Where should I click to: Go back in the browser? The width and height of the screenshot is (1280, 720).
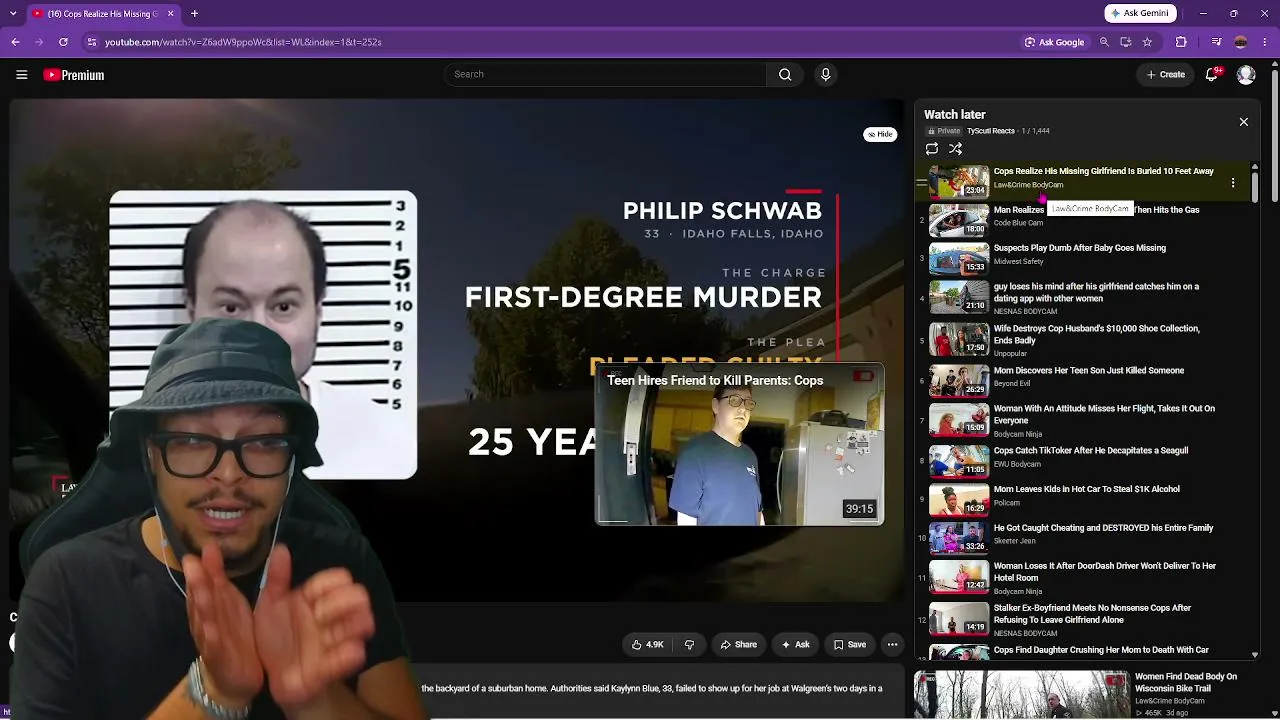coord(15,42)
